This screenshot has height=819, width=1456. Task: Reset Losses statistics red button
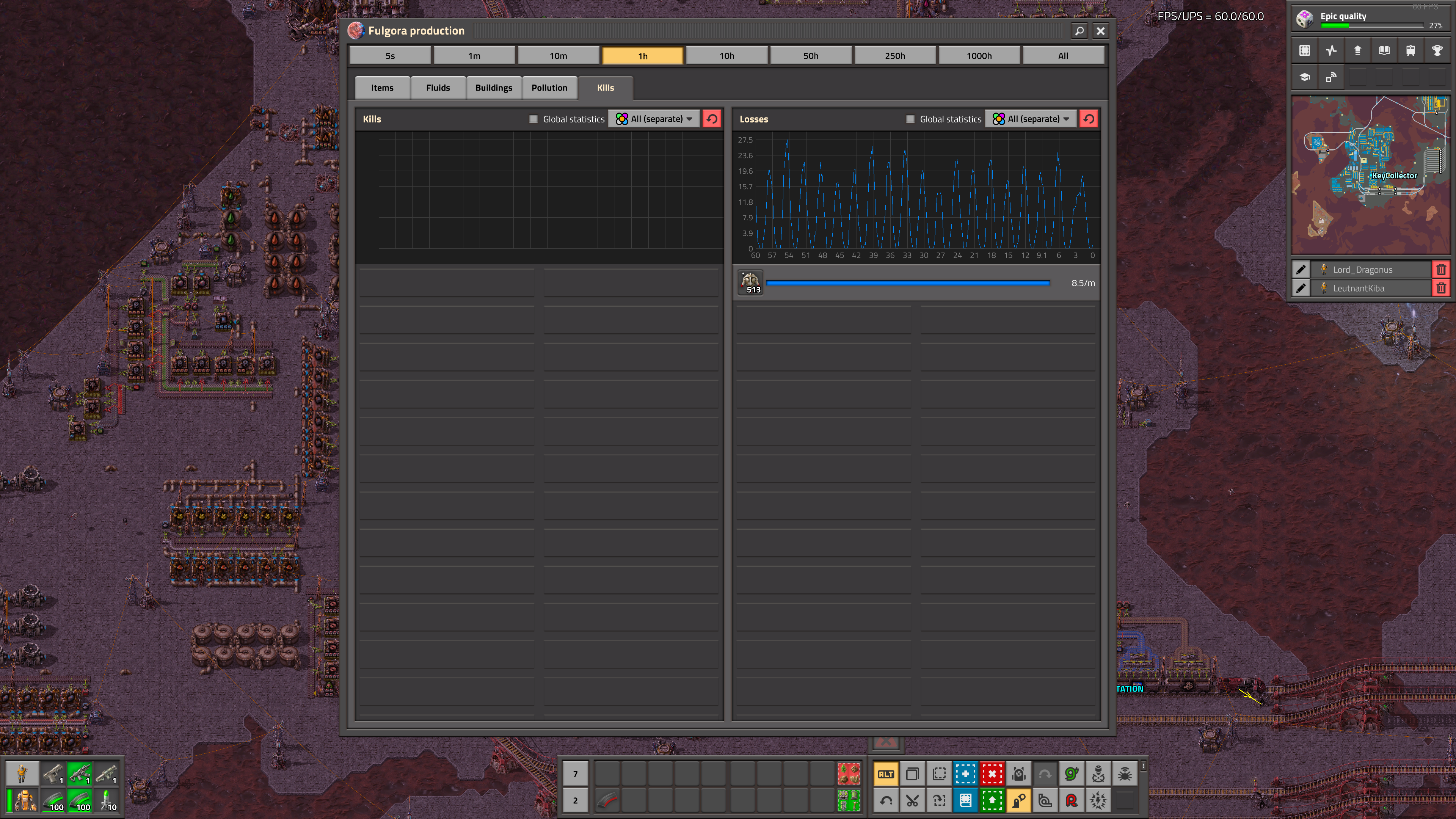coord(1089,119)
